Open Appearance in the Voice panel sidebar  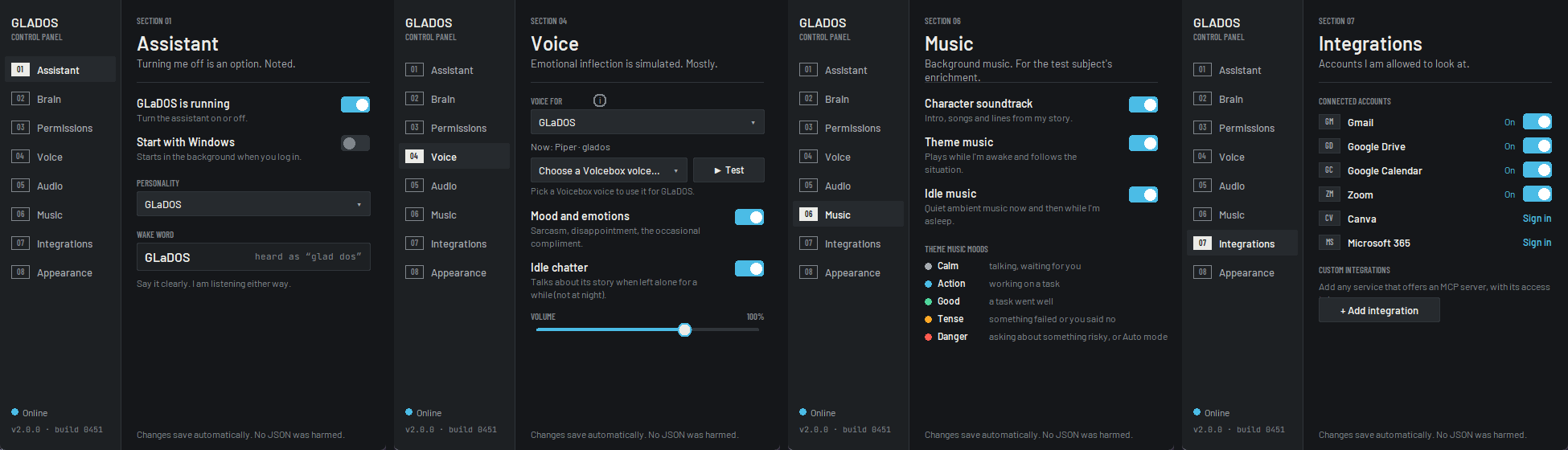pos(454,272)
